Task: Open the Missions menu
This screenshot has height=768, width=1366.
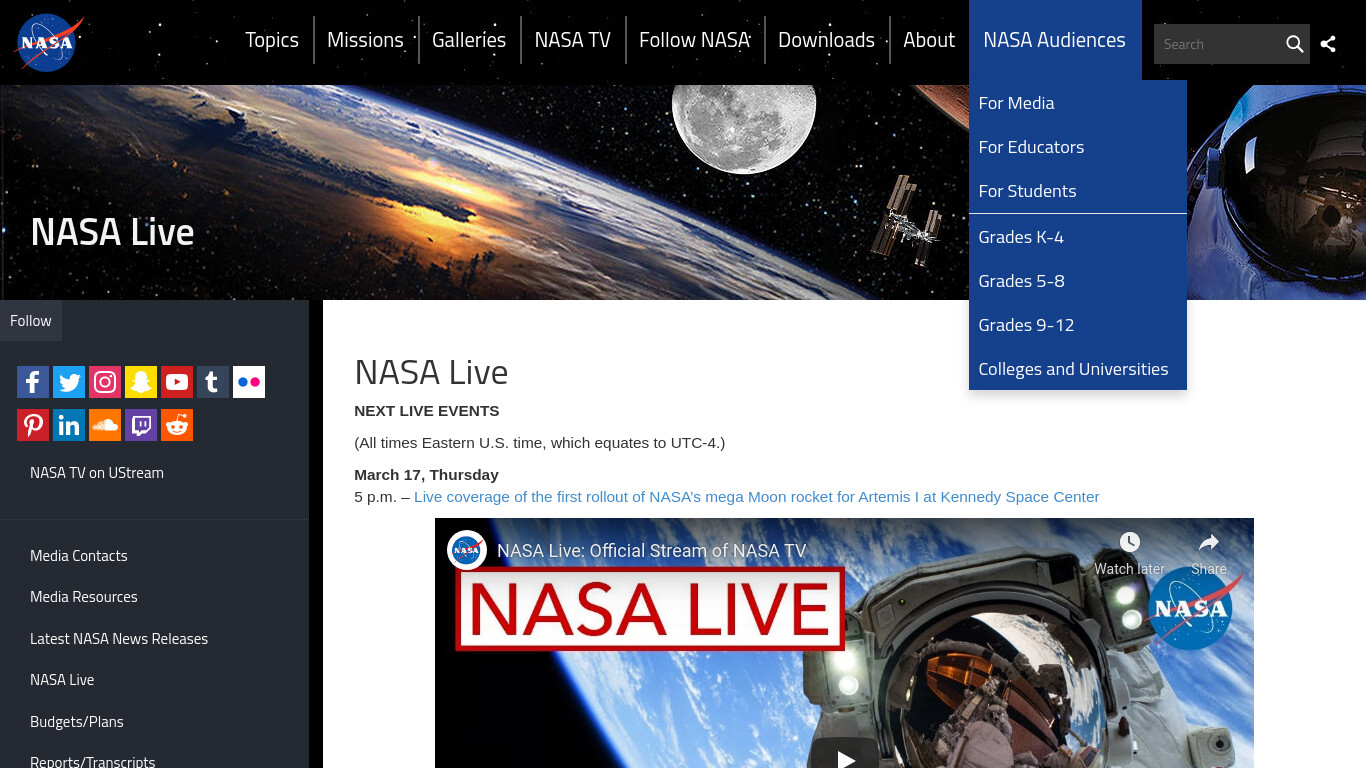Action: 365,40
